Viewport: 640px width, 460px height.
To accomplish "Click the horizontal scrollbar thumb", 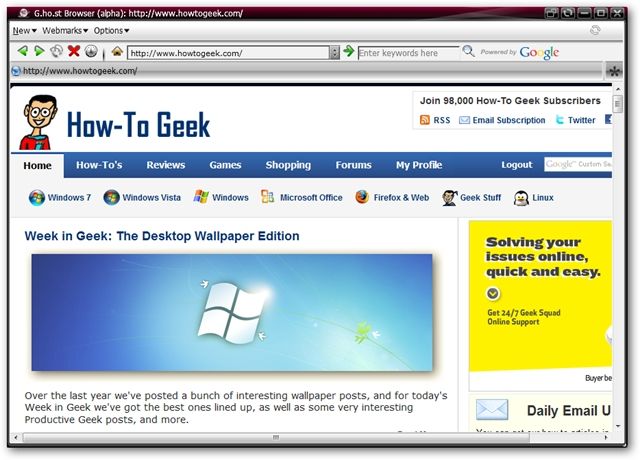I will 276,438.
